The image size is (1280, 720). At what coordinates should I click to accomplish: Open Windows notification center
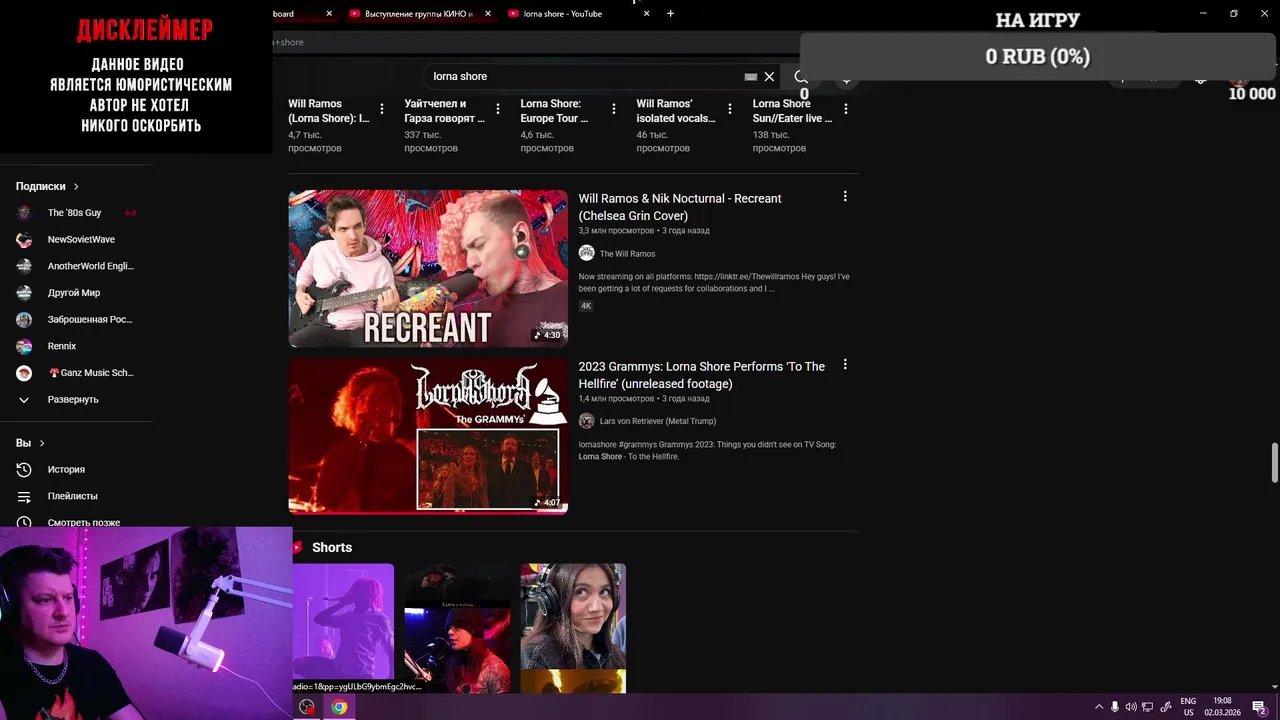pyautogui.click(x=1260, y=707)
